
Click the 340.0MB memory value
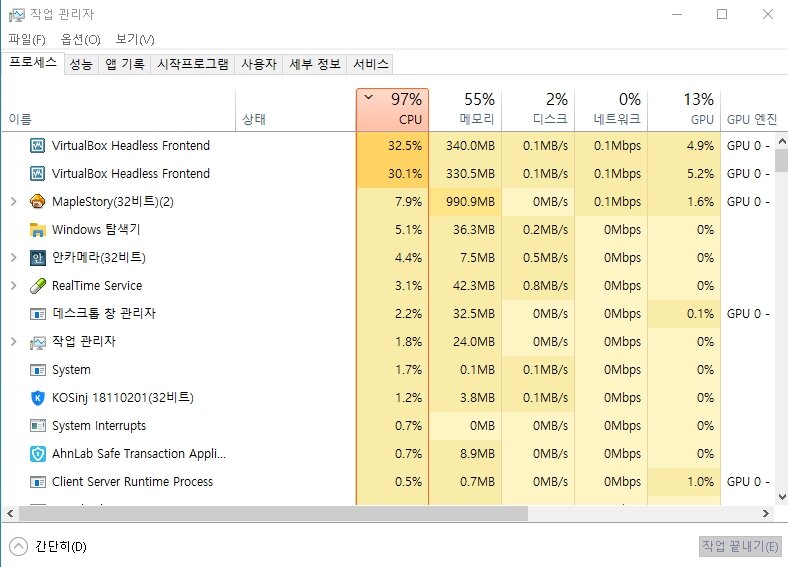(470, 146)
